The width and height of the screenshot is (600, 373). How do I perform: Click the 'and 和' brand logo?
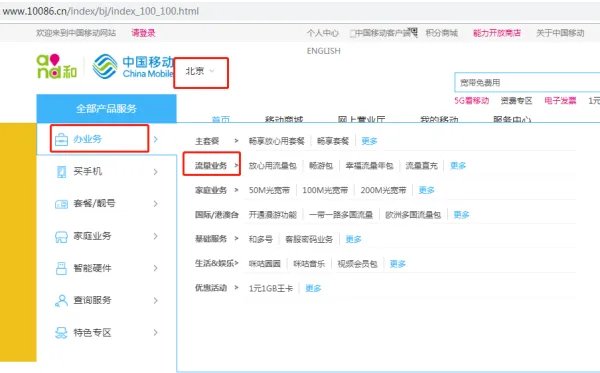(57, 67)
